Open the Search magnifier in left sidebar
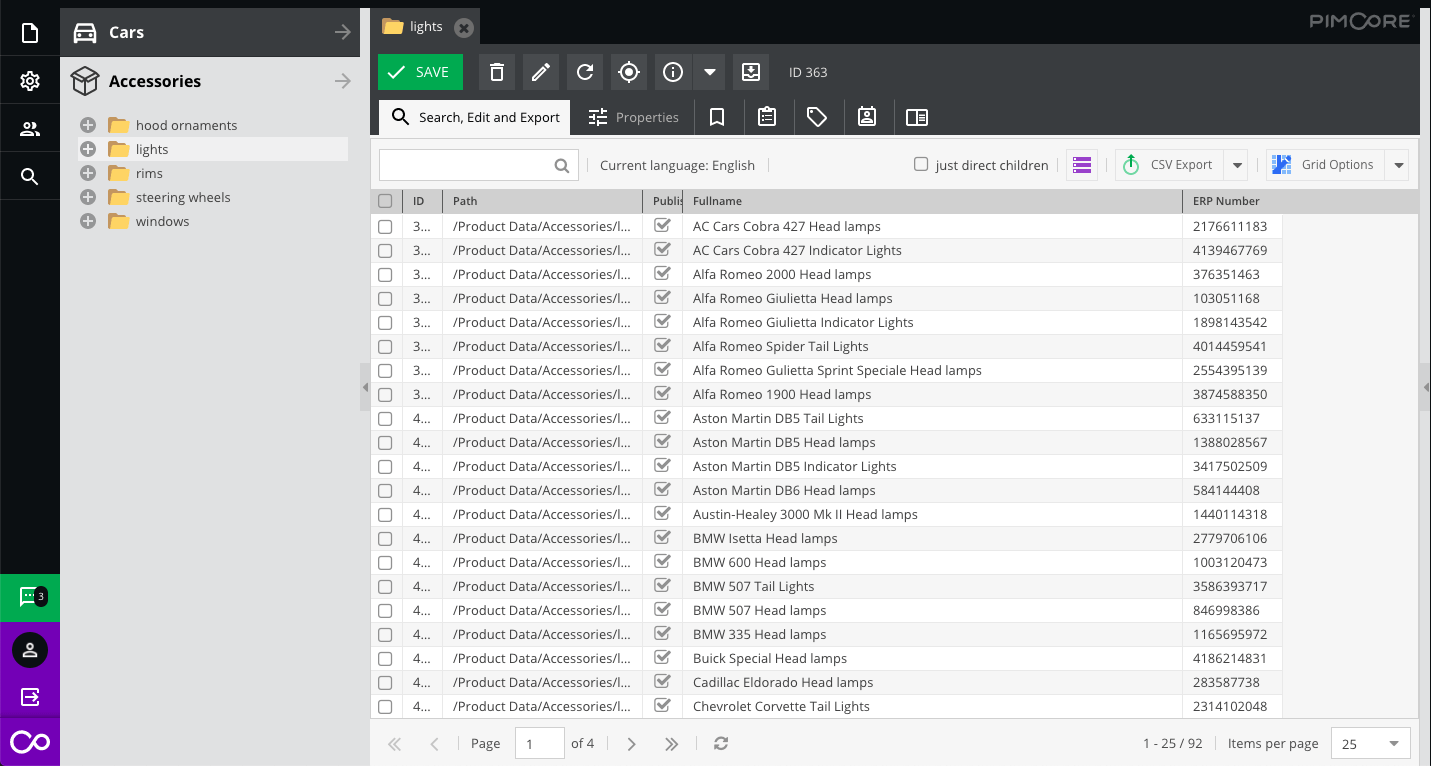 30,177
